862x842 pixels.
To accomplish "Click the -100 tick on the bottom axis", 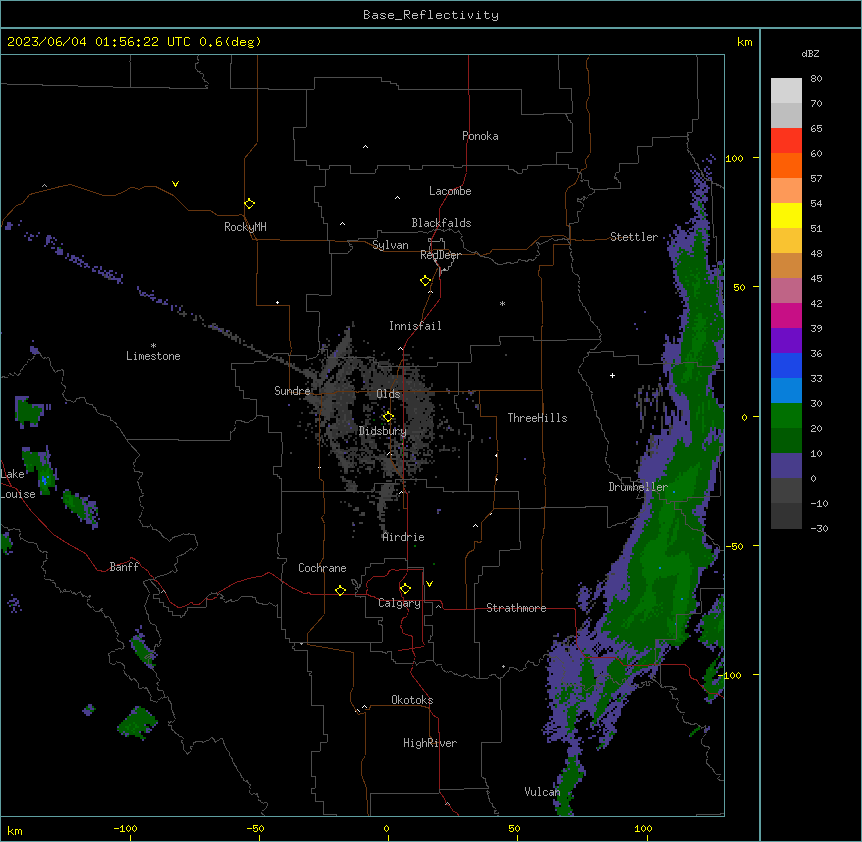I will pos(125,829).
